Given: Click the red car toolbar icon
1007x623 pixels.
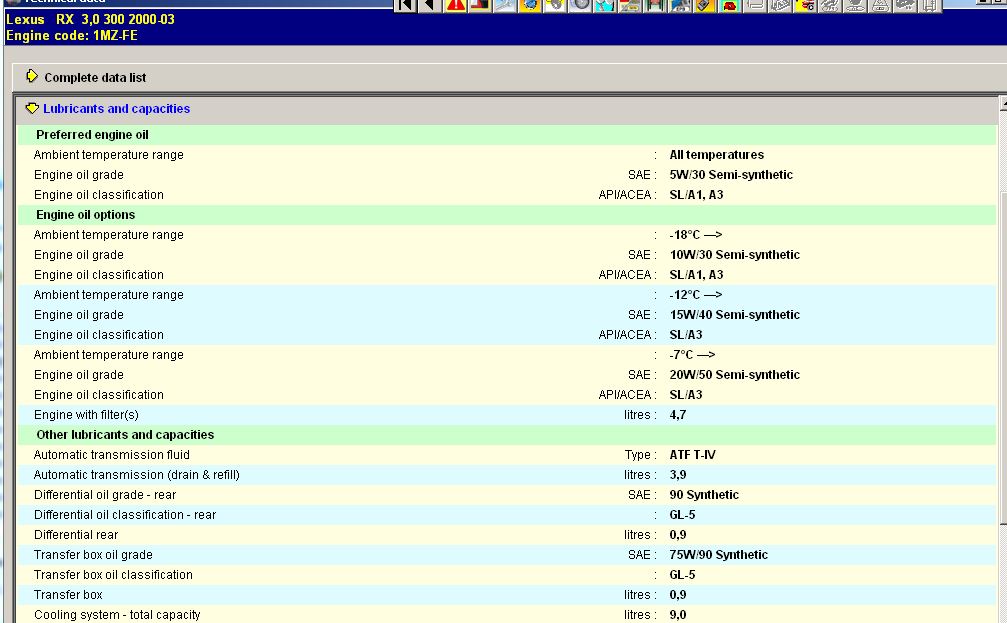Looking at the screenshot, I should [x=730, y=5].
